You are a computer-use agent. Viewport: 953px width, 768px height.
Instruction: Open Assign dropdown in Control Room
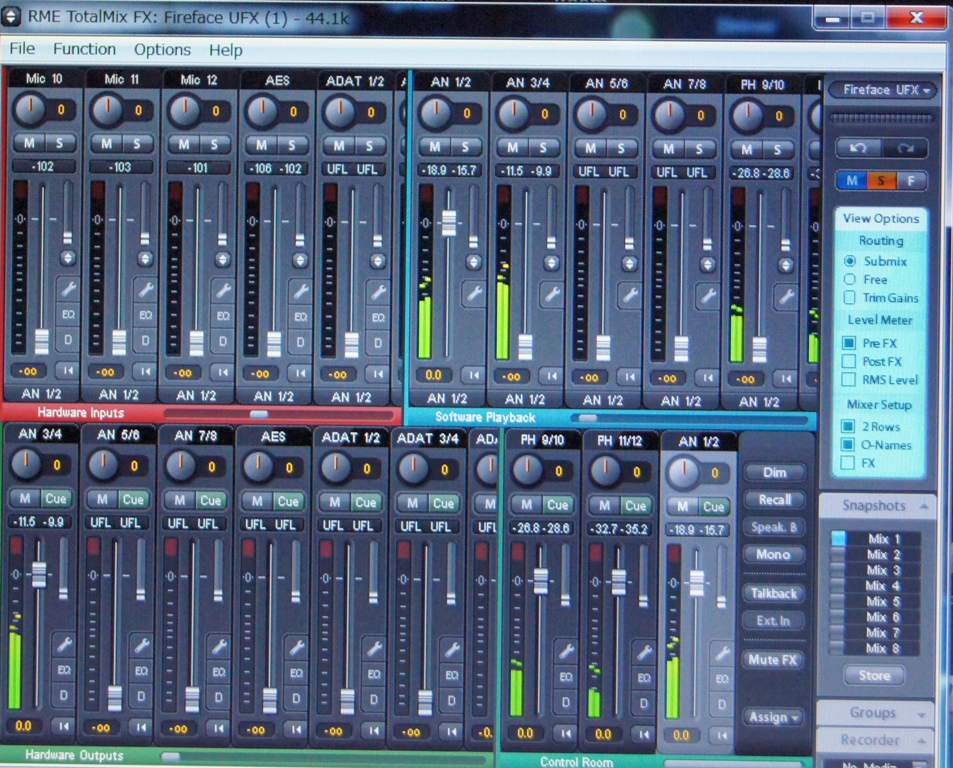(x=773, y=717)
